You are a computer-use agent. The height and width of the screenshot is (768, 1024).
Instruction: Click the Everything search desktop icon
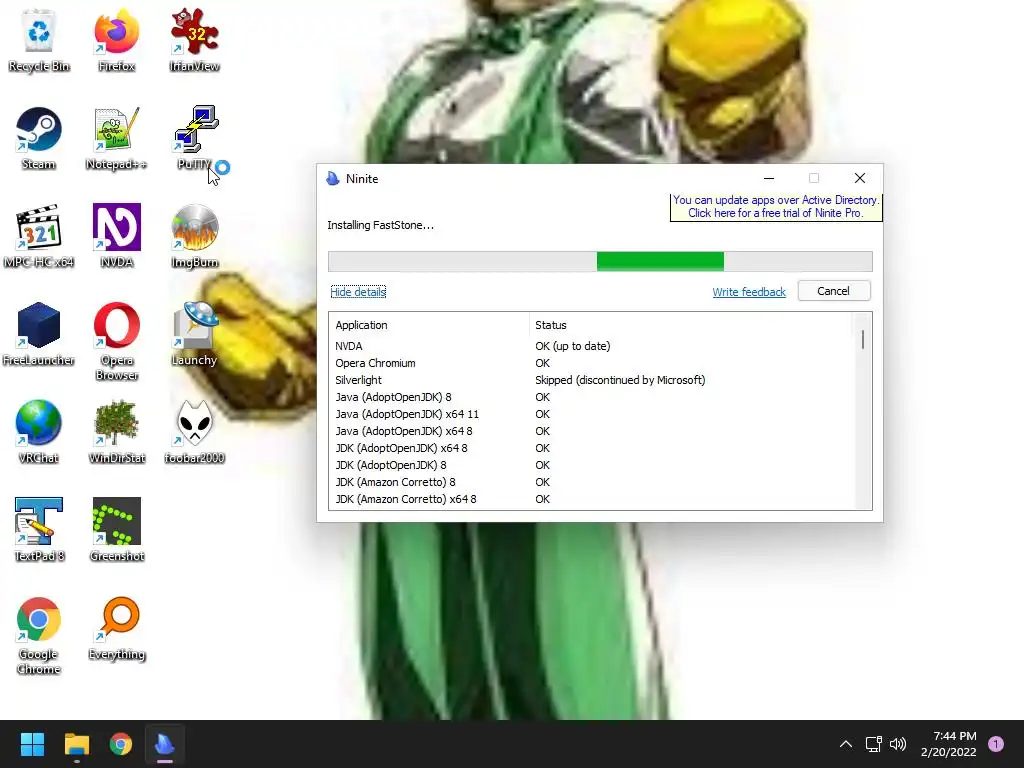pyautogui.click(x=116, y=628)
